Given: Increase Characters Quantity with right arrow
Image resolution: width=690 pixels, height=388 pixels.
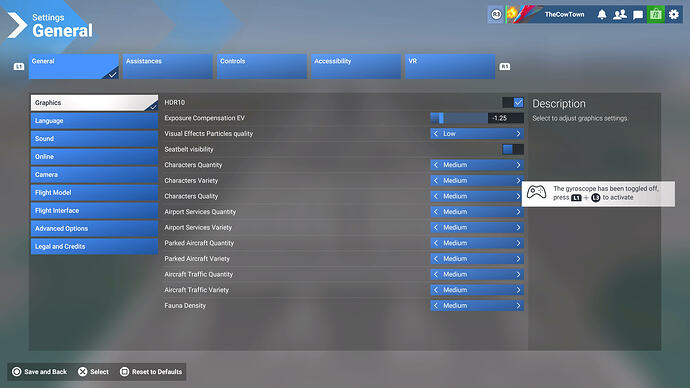Looking at the screenshot, I should tap(518, 165).
